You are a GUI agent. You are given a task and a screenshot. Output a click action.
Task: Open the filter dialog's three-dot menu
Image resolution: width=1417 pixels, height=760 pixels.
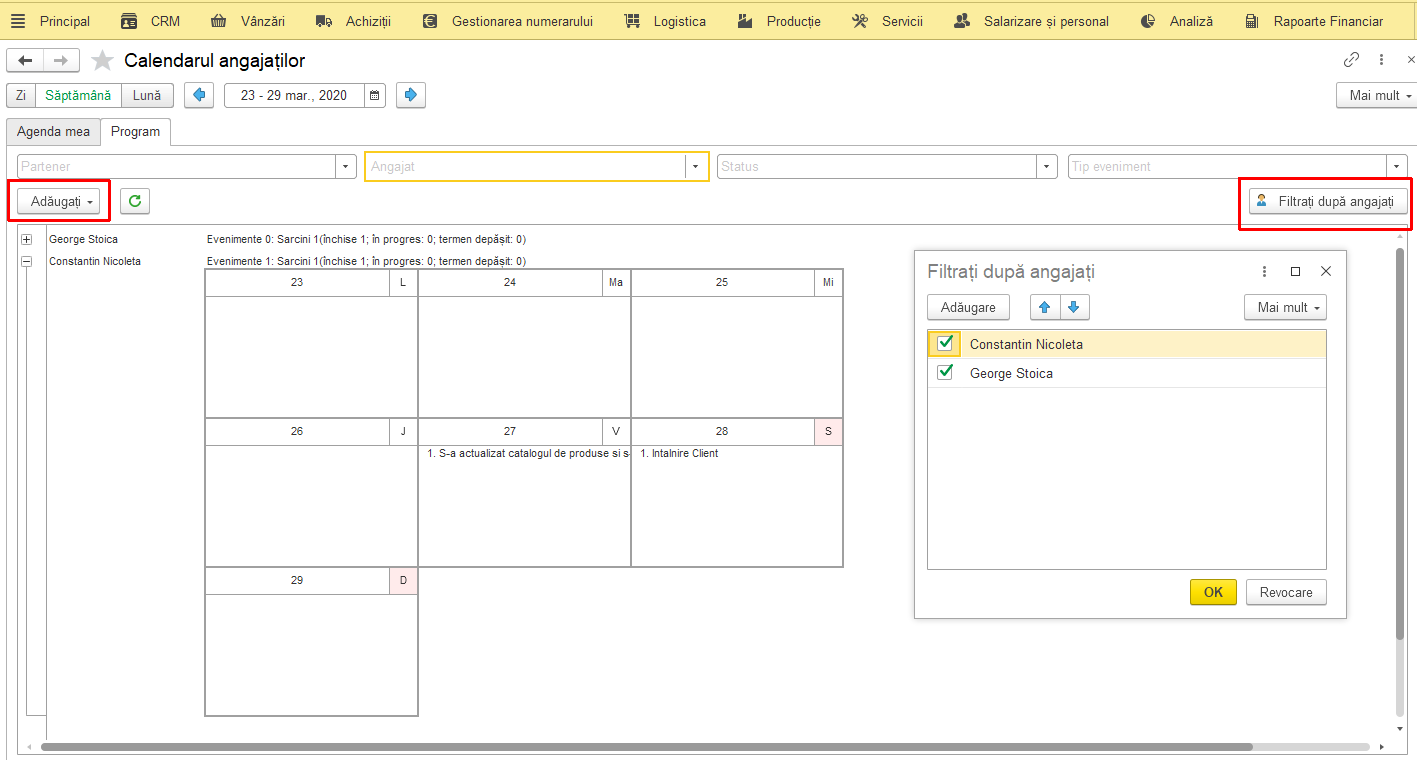[1265, 271]
